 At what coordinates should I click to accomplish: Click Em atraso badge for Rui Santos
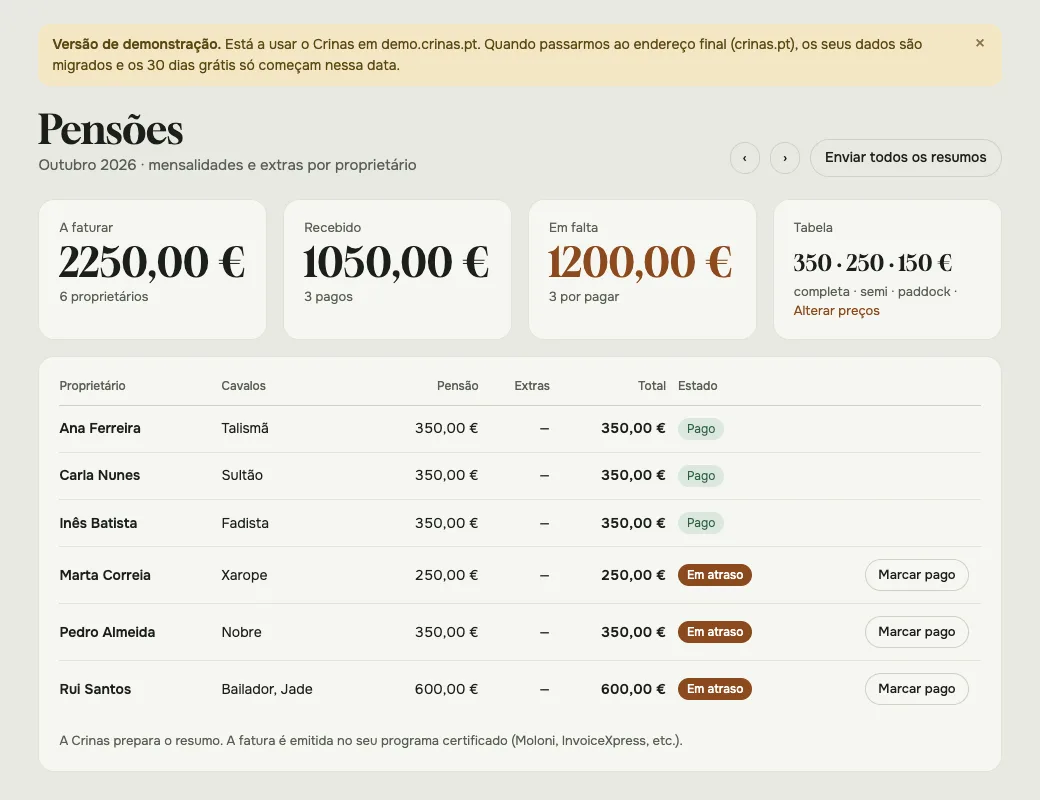715,689
